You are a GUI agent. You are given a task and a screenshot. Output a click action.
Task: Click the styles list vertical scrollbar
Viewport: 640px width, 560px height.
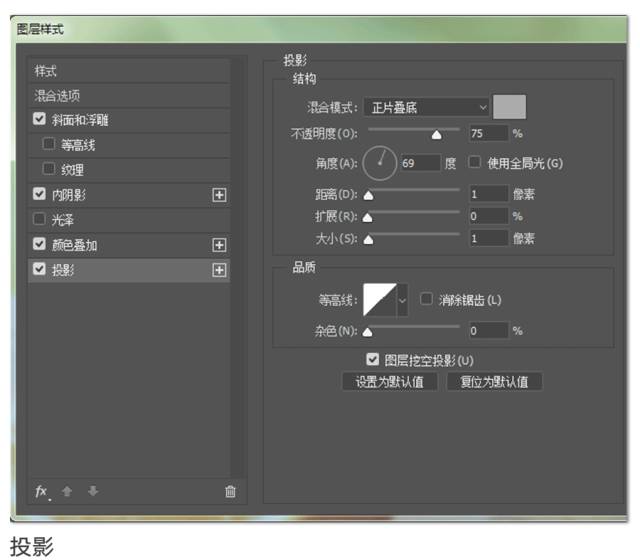click(238, 267)
